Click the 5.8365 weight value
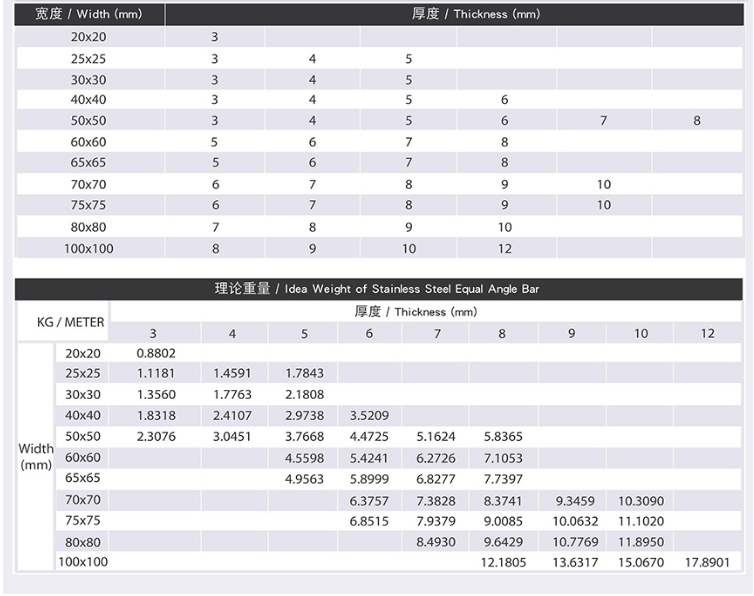Screen dimensions: 754x596 point(503,437)
